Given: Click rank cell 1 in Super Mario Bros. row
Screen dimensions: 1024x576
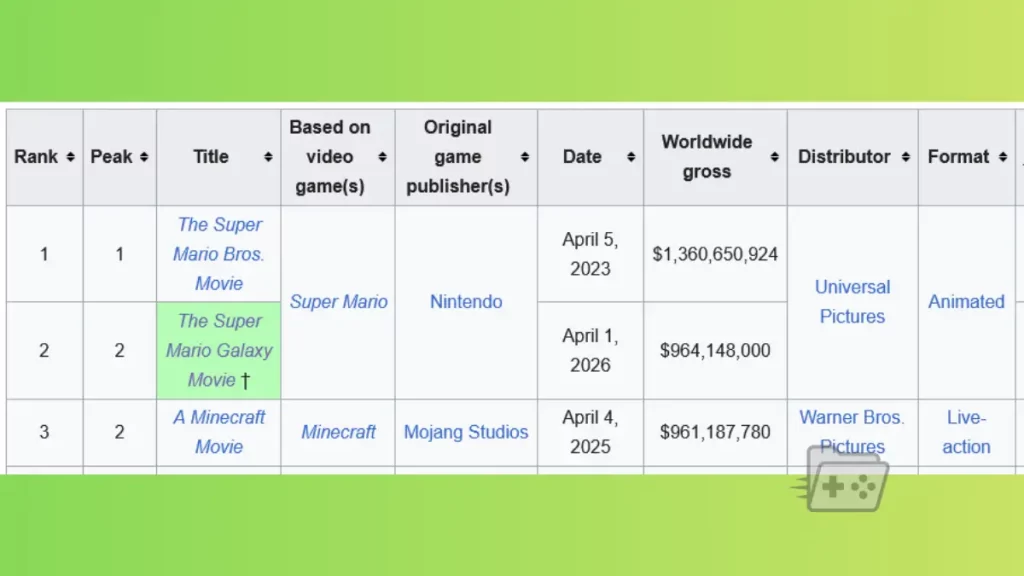Looking at the screenshot, I should (44, 254).
